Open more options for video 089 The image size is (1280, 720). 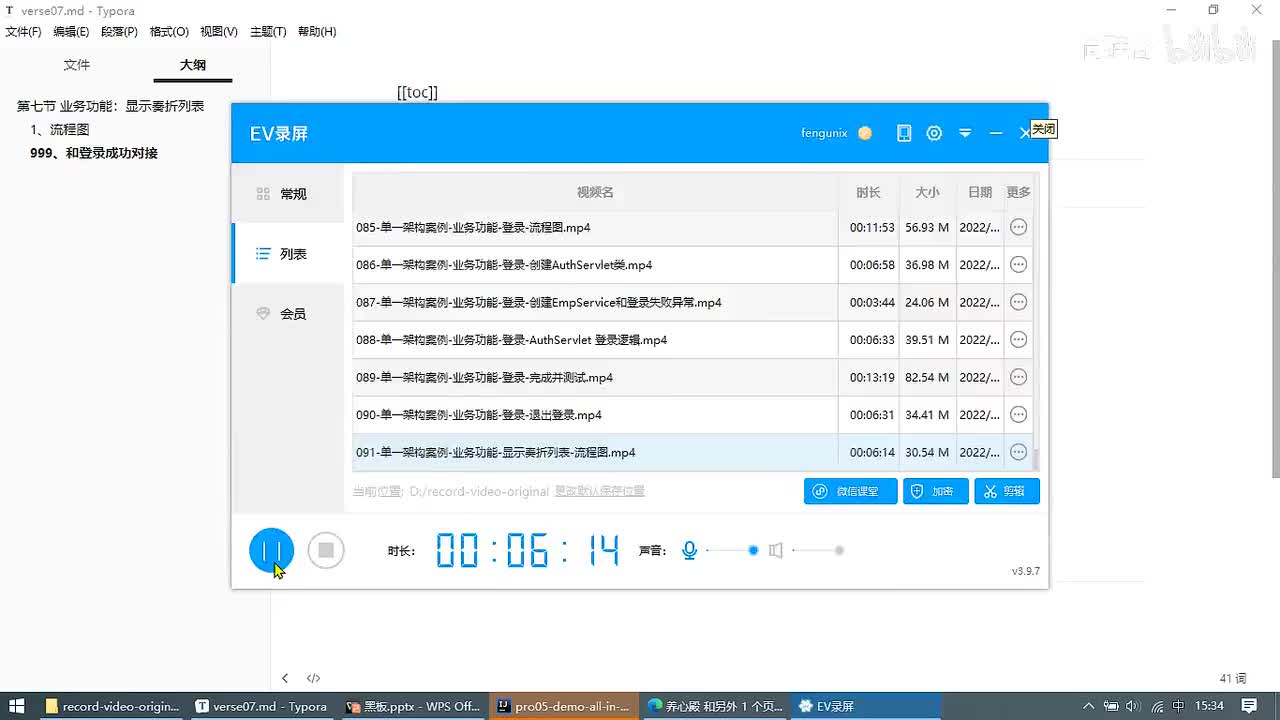(1018, 377)
